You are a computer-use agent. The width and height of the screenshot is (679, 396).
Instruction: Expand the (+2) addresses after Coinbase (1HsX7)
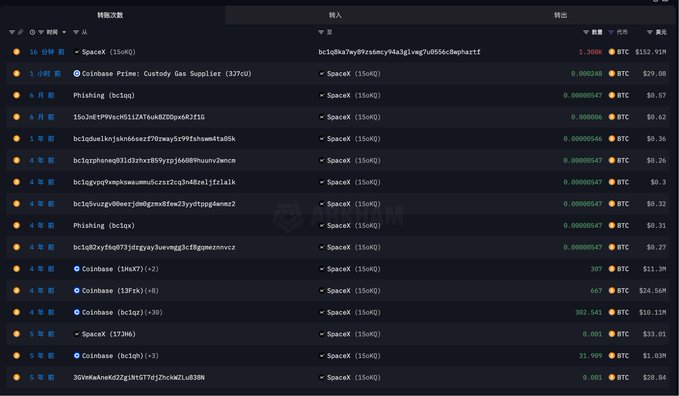[x=152, y=269]
